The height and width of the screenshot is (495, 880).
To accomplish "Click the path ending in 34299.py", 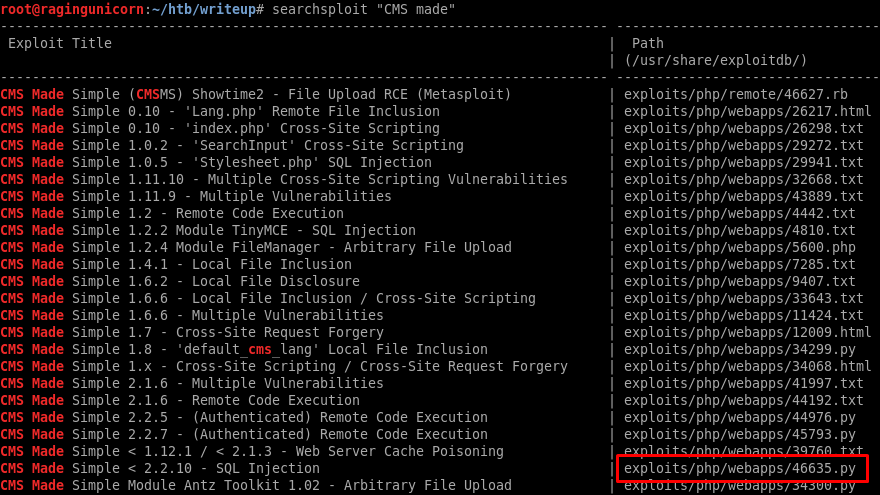I will pos(740,349).
